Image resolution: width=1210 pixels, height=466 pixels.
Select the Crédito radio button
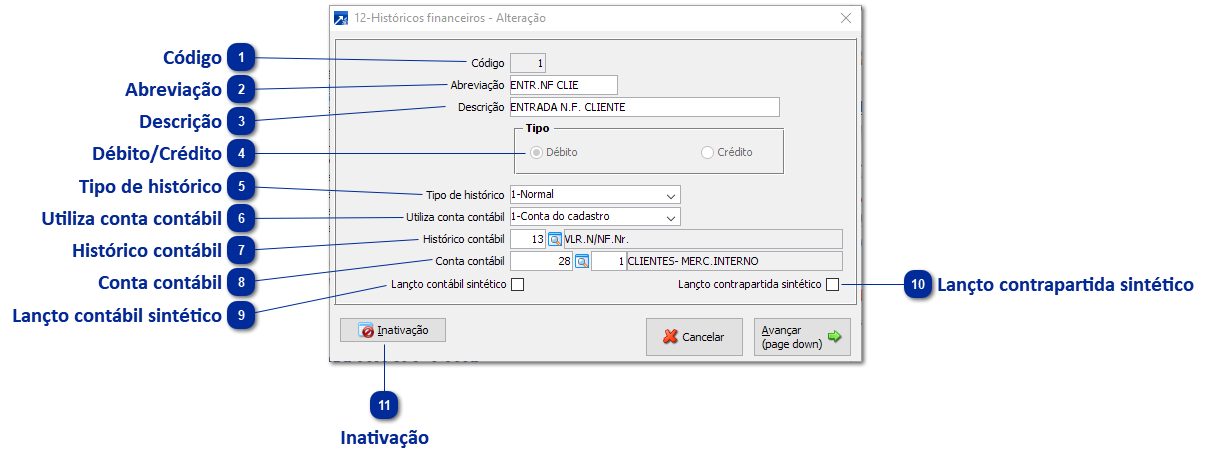[x=707, y=152]
